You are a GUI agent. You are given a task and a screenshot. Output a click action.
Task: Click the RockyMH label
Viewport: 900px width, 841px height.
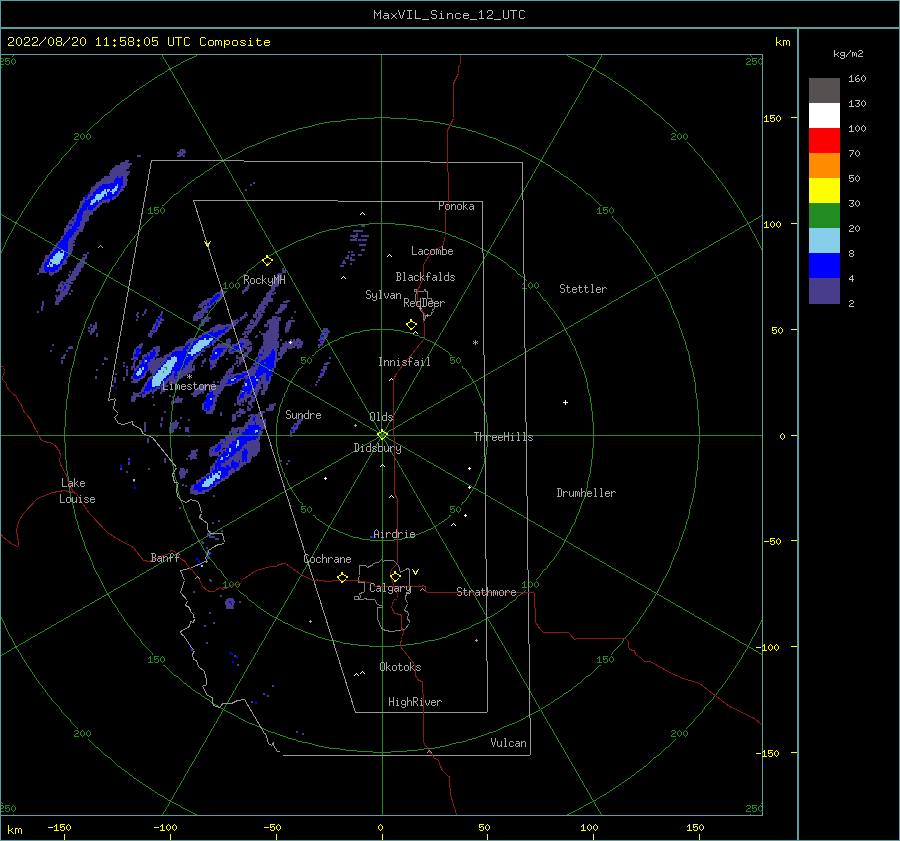pos(264,280)
